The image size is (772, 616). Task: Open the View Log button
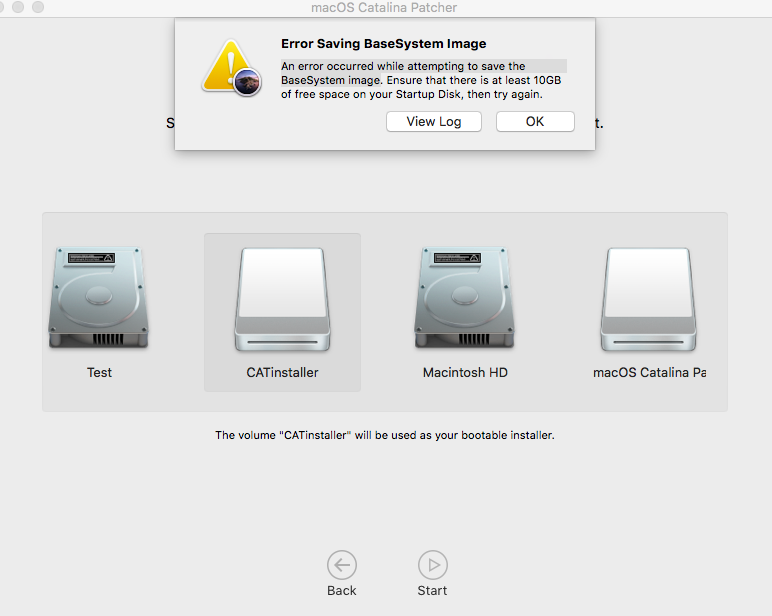click(433, 122)
